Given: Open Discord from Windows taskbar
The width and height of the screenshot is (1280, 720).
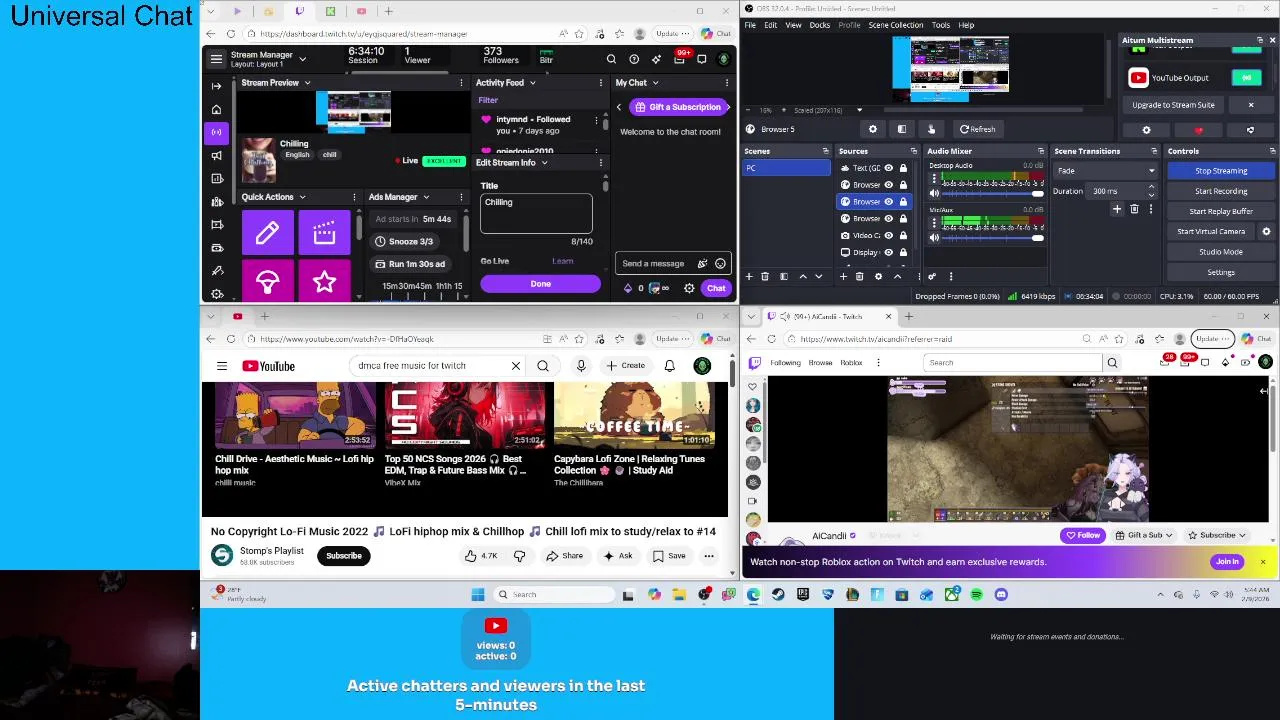Looking at the screenshot, I should [1001, 595].
